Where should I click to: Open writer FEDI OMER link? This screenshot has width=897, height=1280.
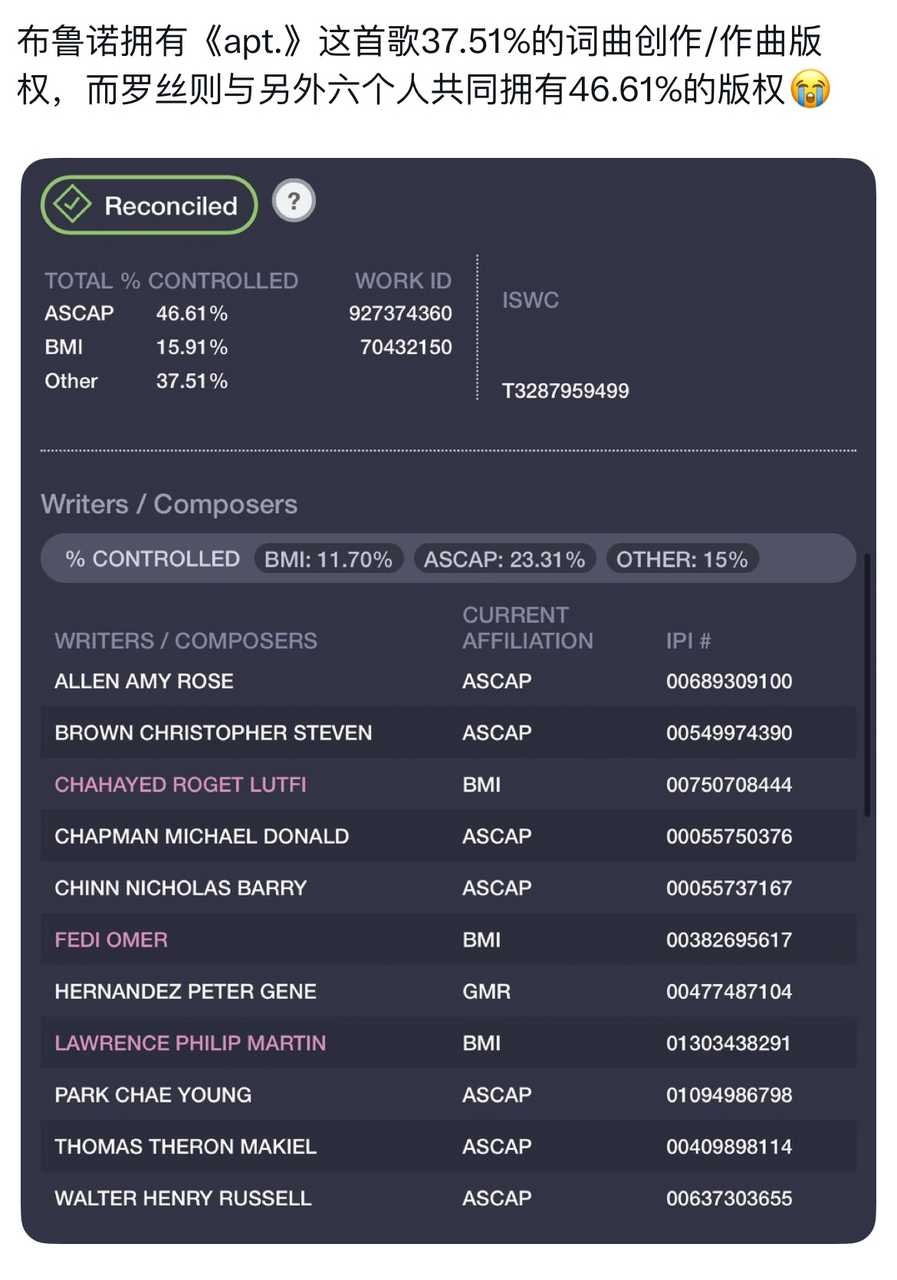pos(111,940)
